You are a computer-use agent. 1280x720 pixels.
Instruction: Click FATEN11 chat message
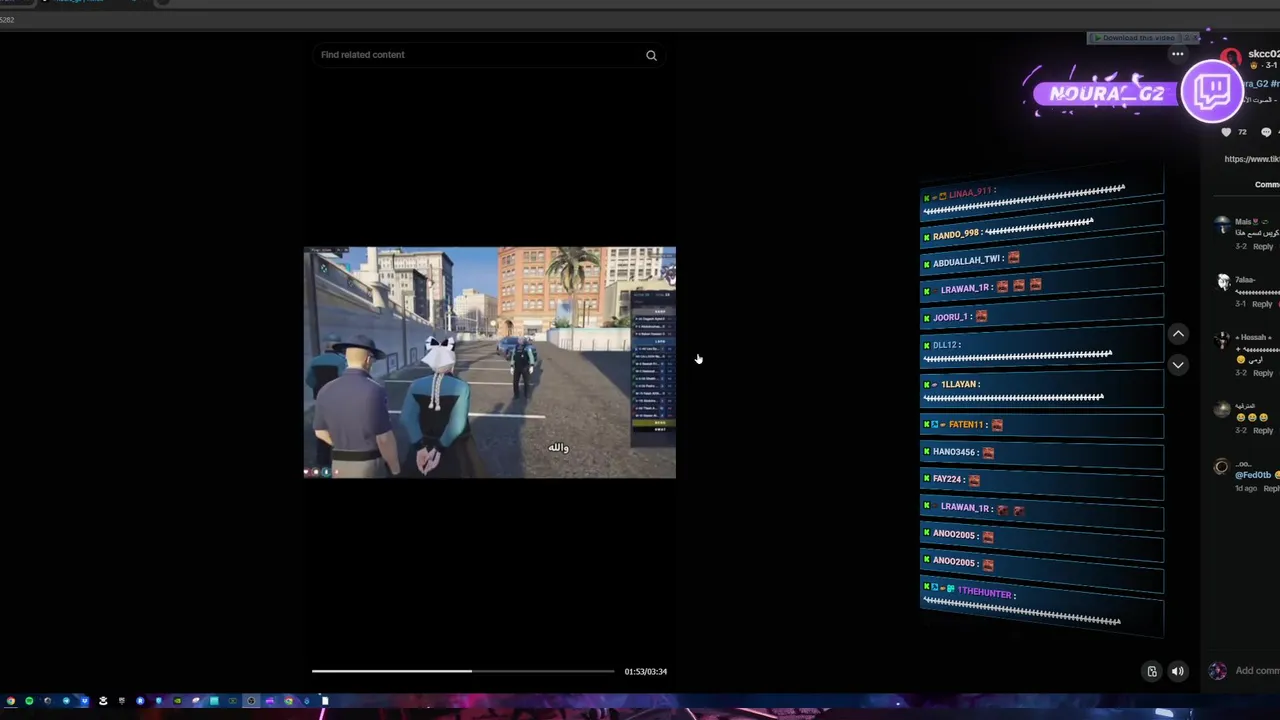pyautogui.click(x=1041, y=425)
